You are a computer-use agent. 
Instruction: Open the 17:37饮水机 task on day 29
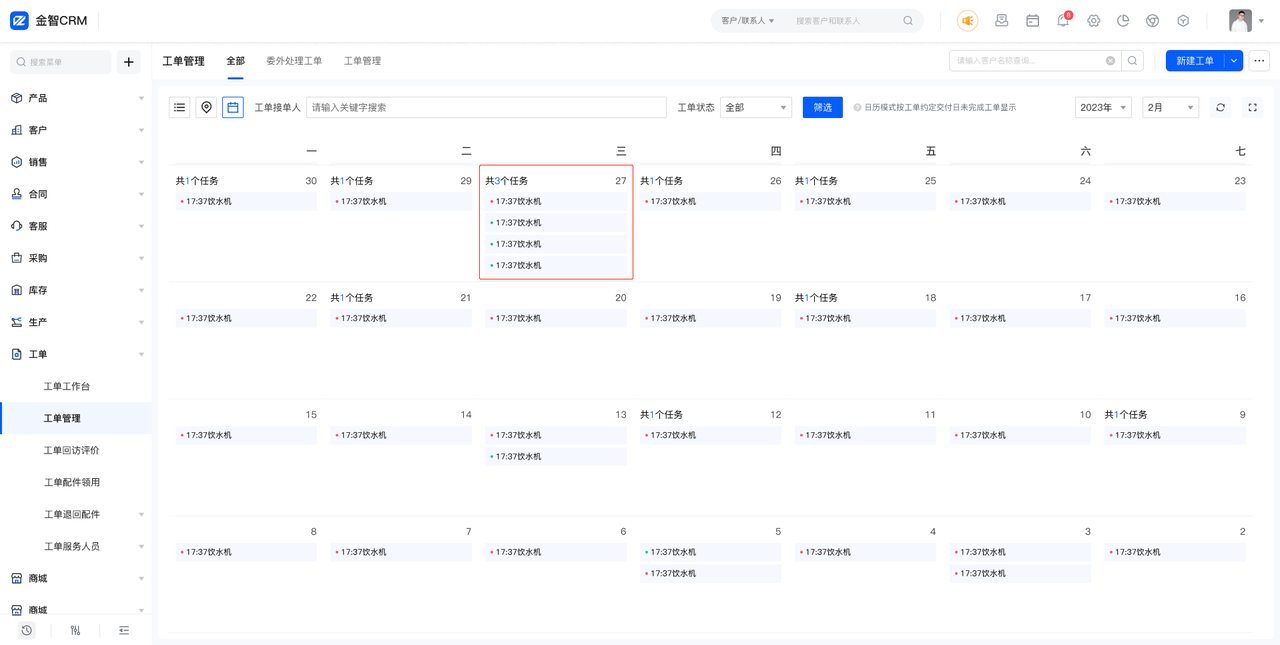[401, 202]
